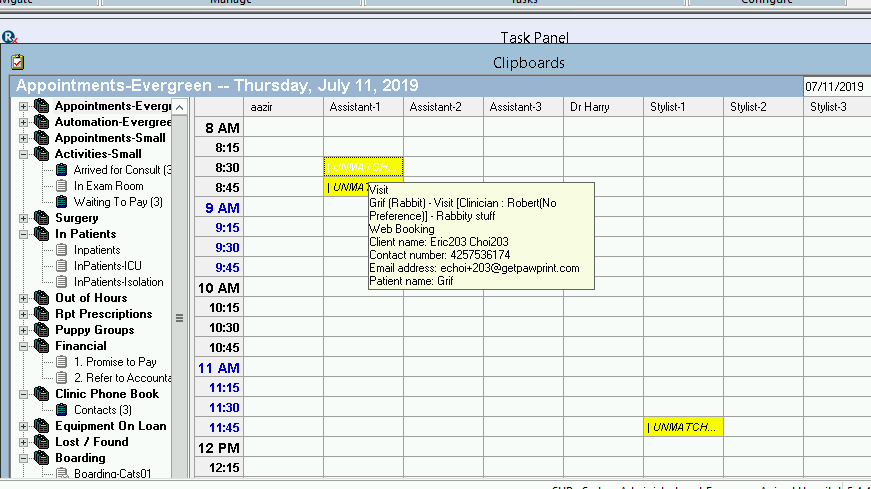
Task: Select the 11:45 unmatched appointment for Stylist-1
Action: [x=683, y=427]
